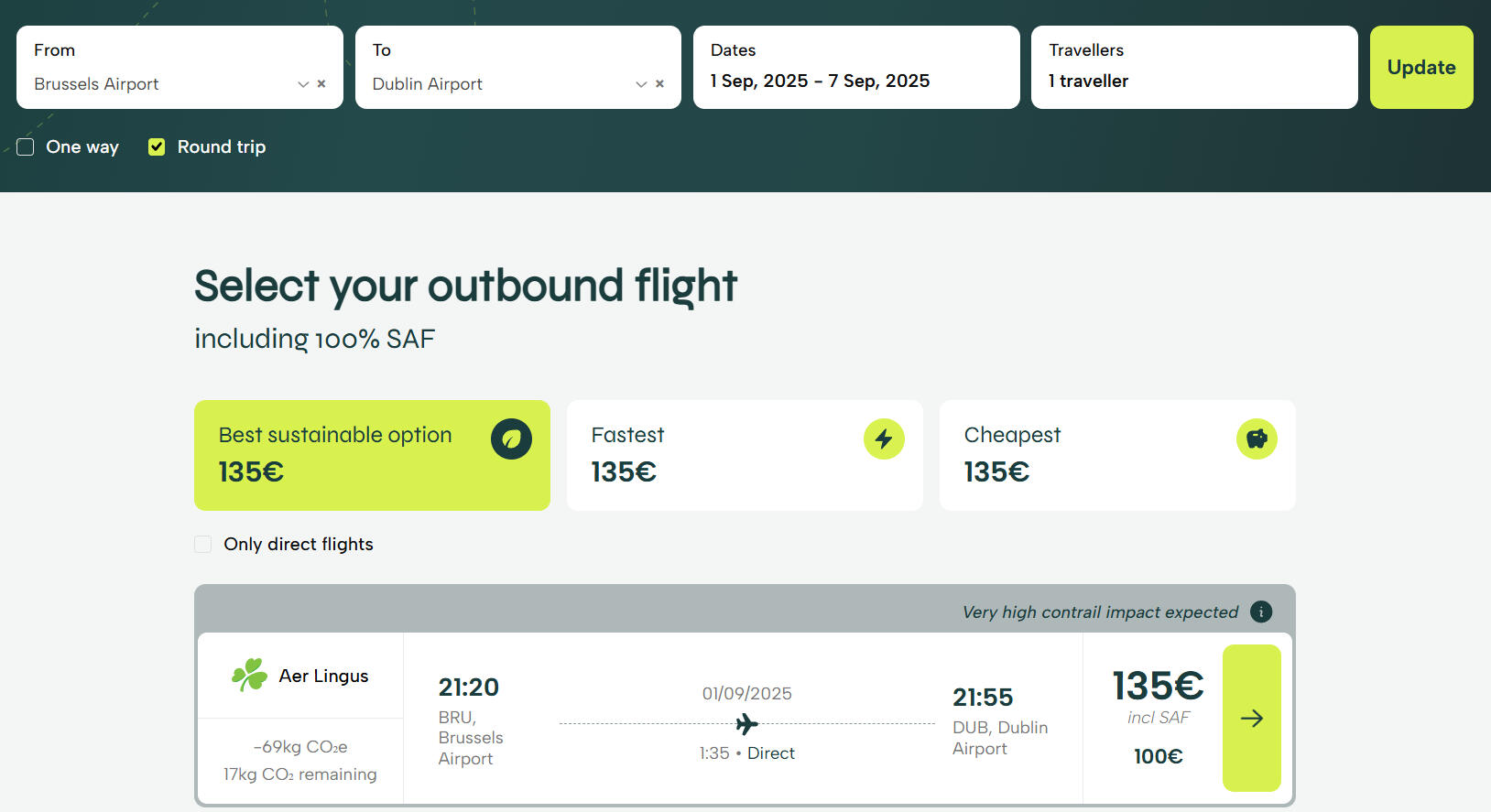Clear the Dublin Airport To field
Screen dimensions: 1491x812
(659, 84)
